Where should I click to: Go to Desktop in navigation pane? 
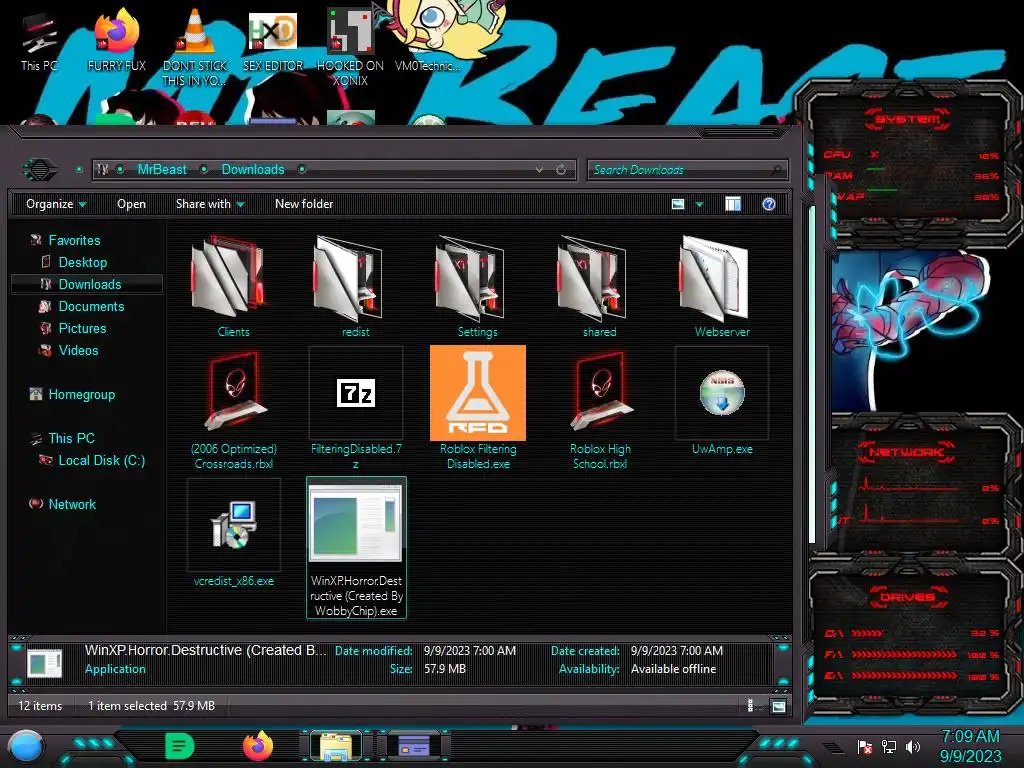coord(82,263)
